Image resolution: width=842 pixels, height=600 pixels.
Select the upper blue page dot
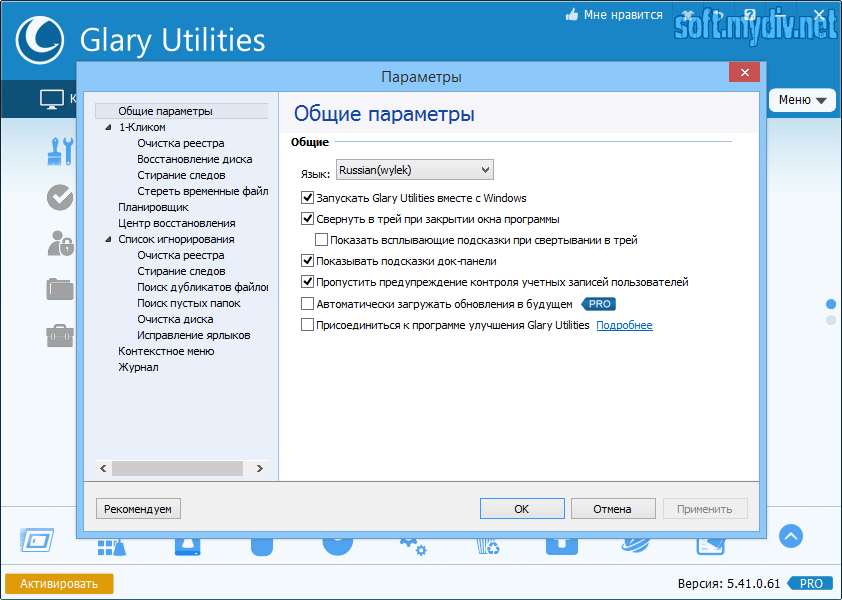click(831, 304)
